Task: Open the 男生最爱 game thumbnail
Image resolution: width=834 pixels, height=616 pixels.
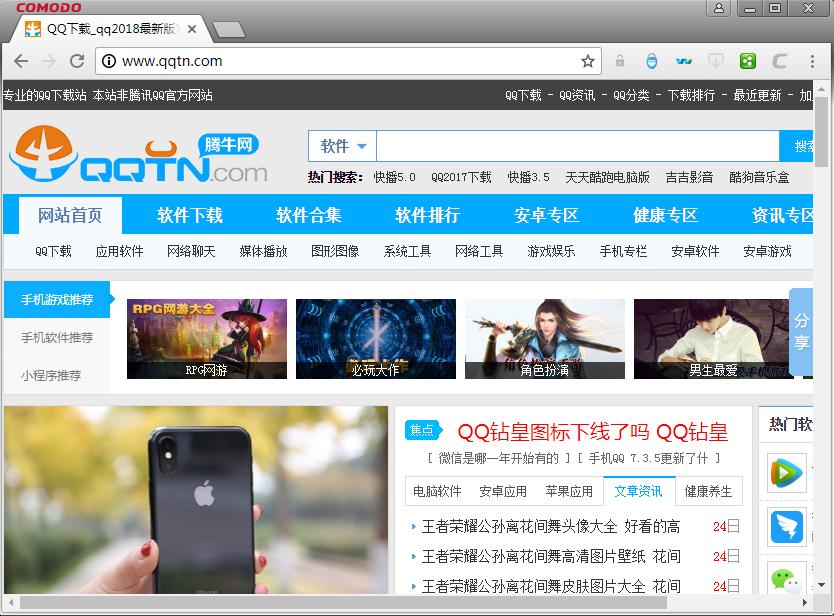Action: point(712,339)
